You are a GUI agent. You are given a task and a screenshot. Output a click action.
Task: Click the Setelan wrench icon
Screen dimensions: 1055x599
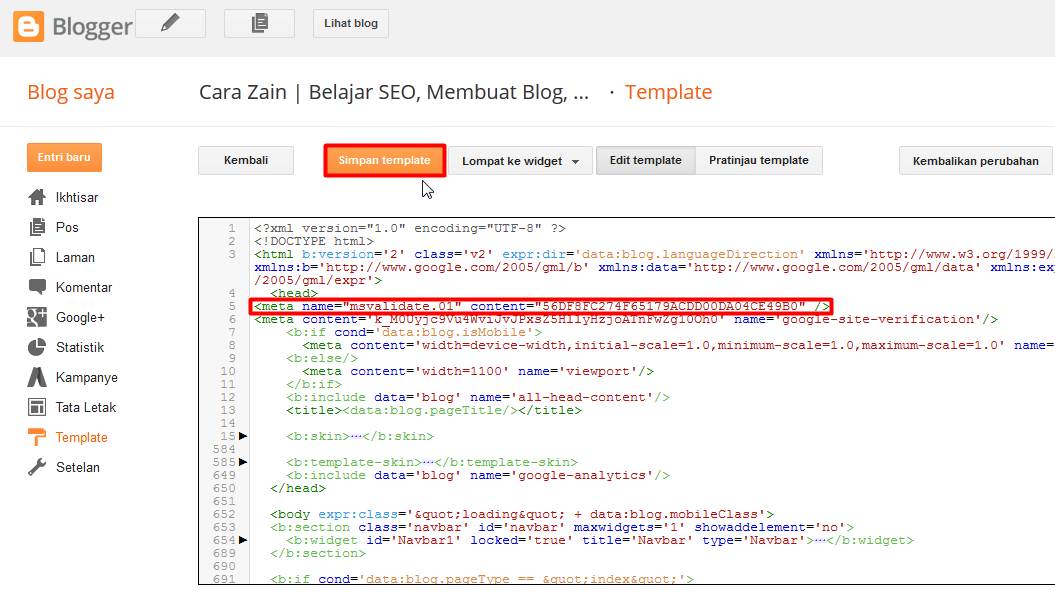pyautogui.click(x=37, y=467)
